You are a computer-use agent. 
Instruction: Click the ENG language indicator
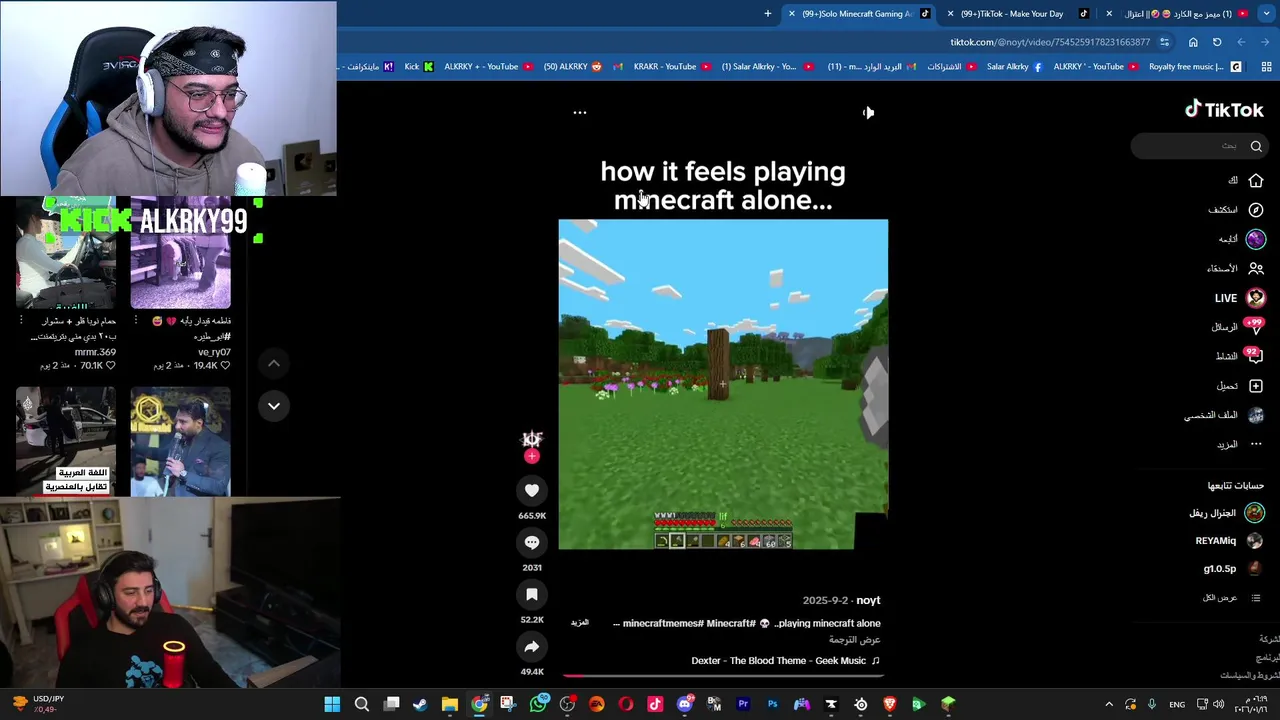[1177, 704]
